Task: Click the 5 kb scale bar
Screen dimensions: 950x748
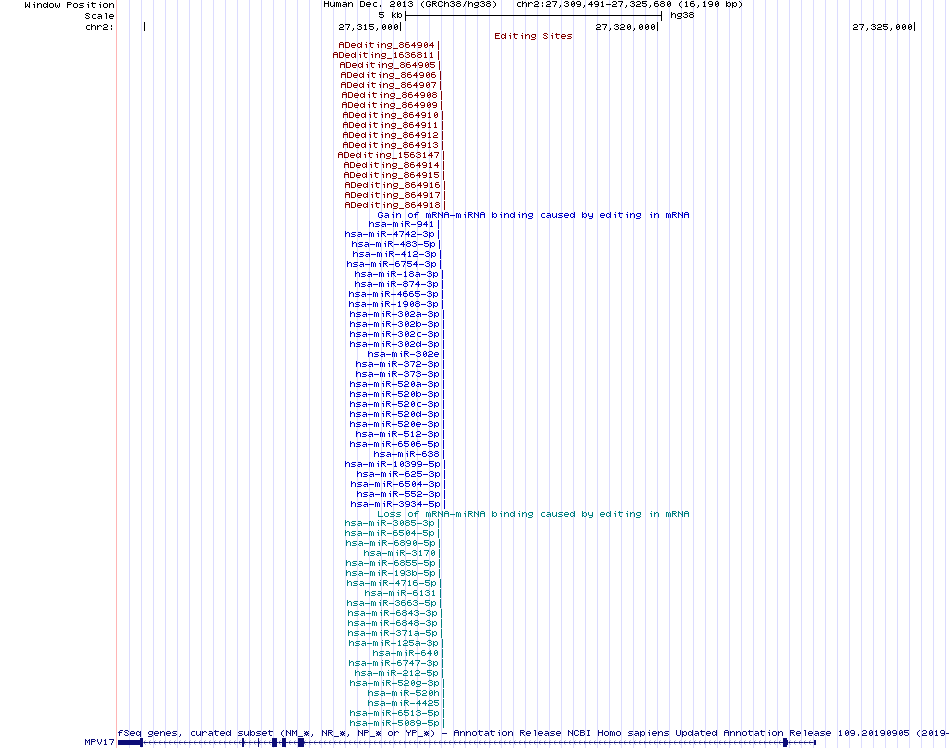Action: click(x=533, y=16)
